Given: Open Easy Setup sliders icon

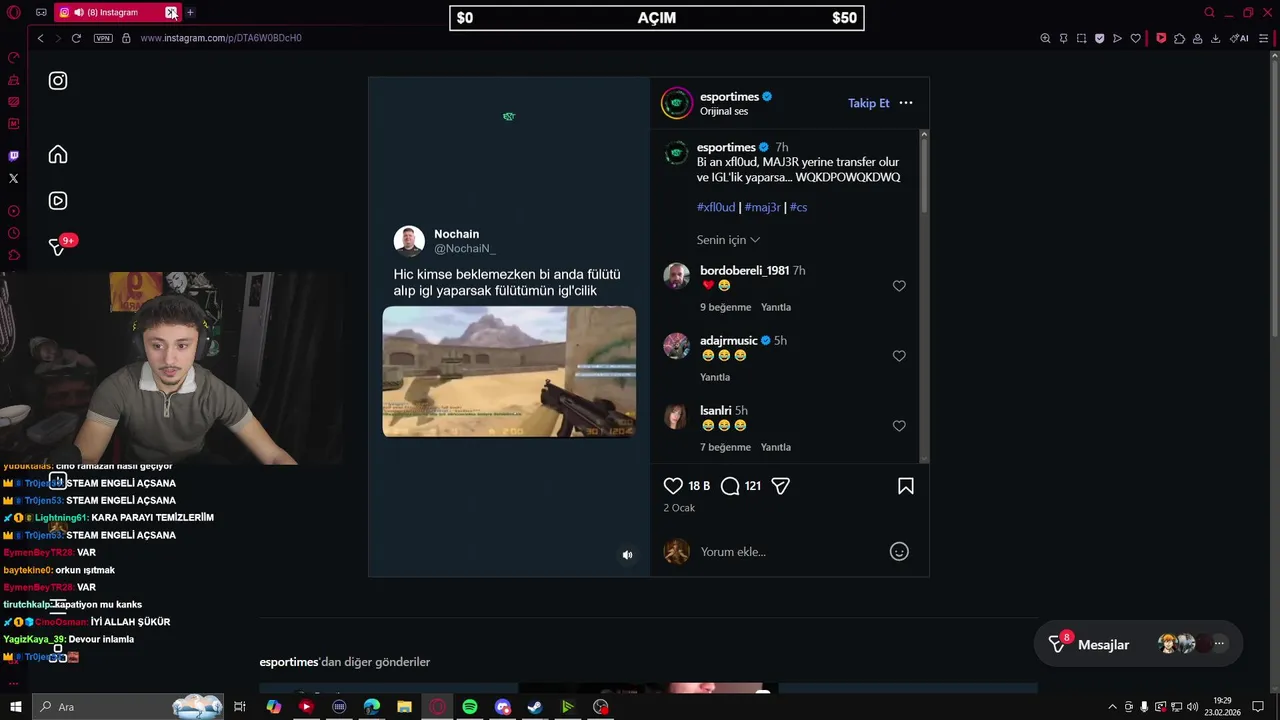Looking at the screenshot, I should [1263, 38].
